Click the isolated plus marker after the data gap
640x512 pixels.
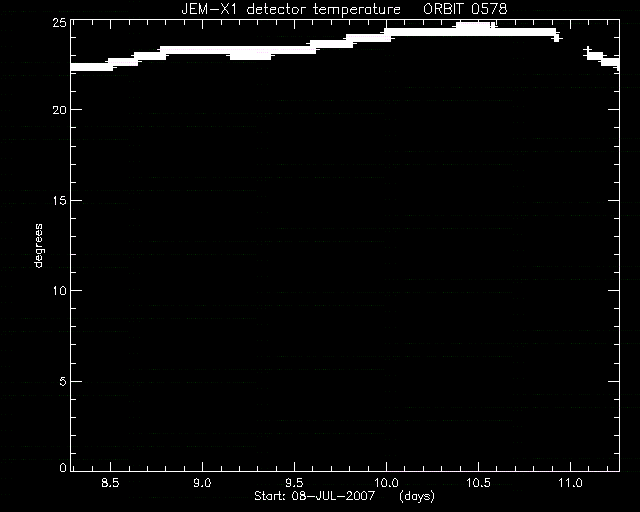pos(587,49)
